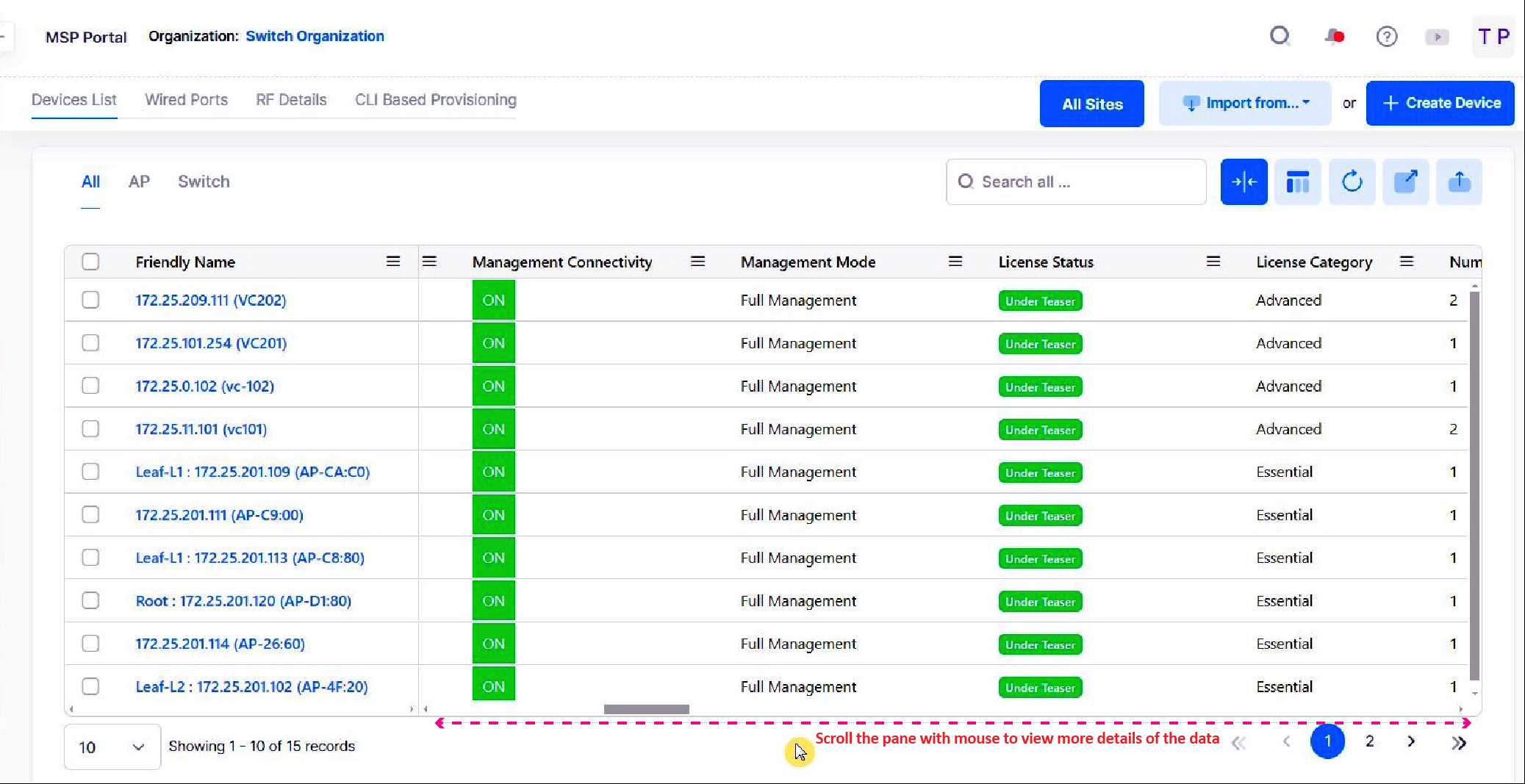Click the search magnifier icon in header
The height and width of the screenshot is (784, 1525).
pyautogui.click(x=1280, y=36)
